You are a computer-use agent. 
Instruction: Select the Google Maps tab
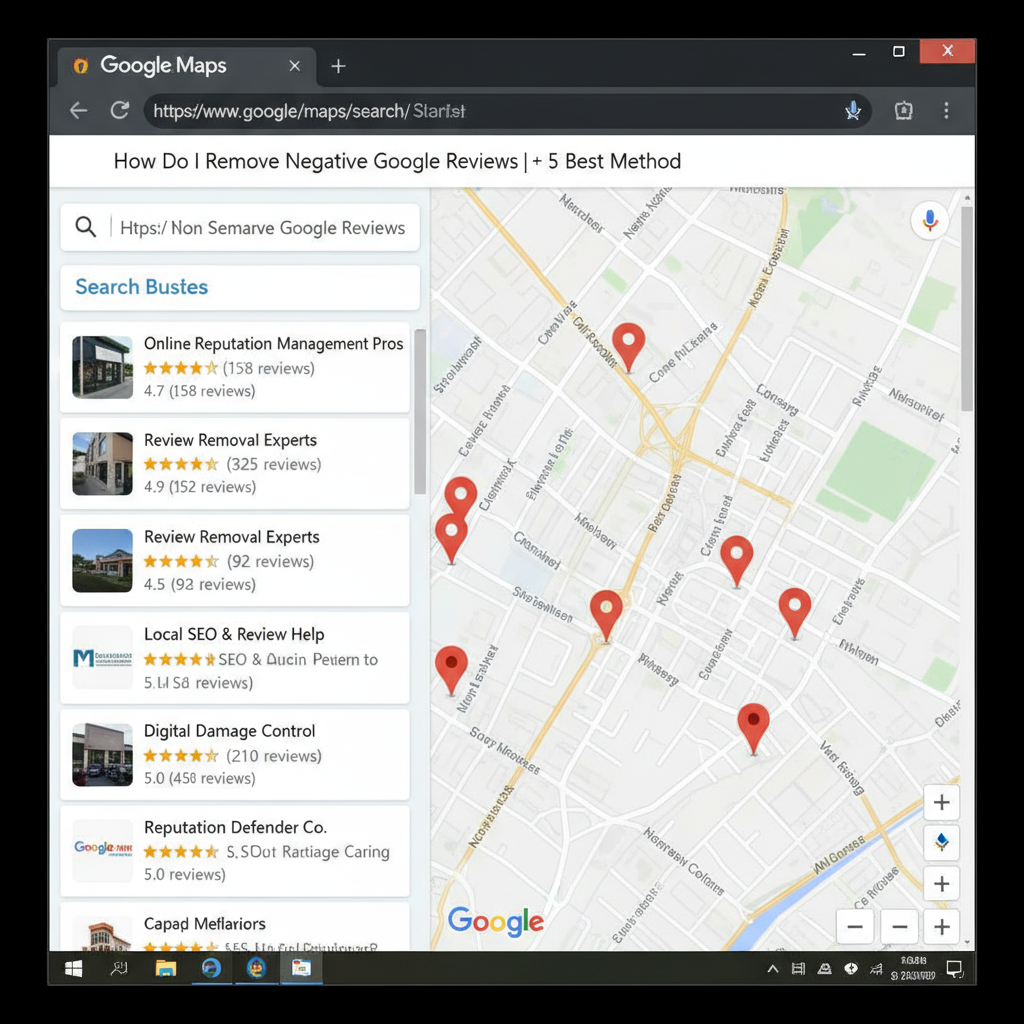click(x=187, y=66)
